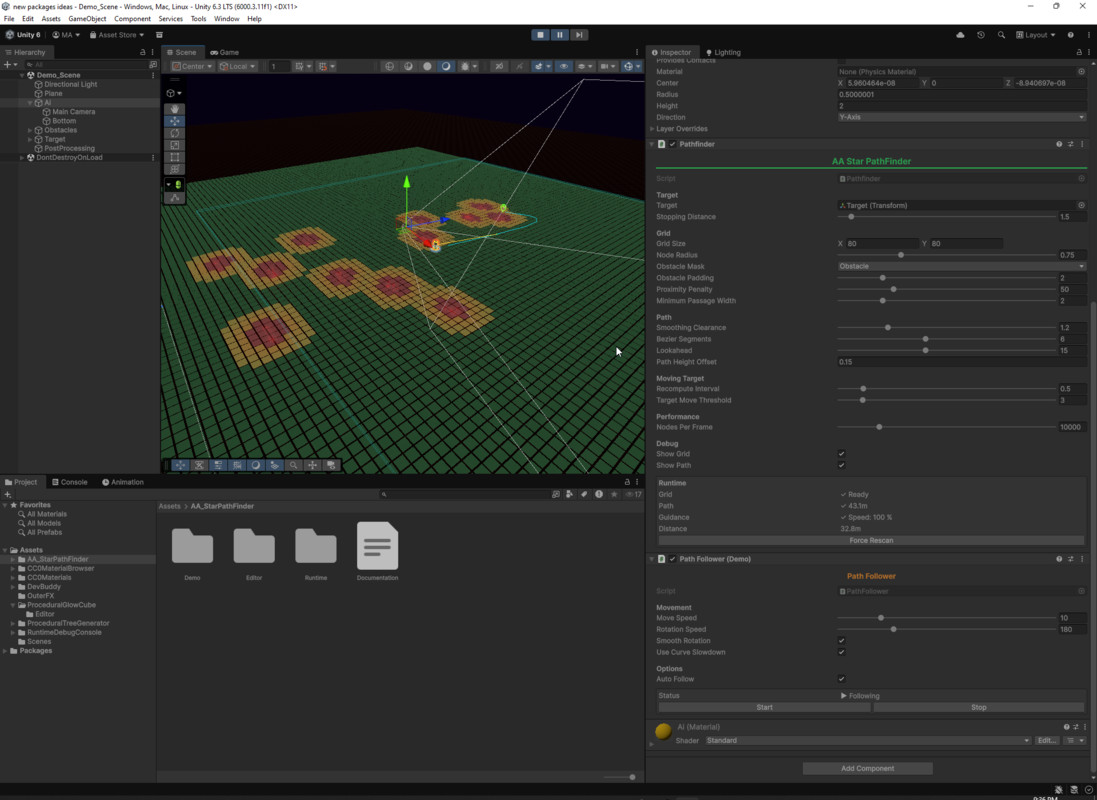This screenshot has width=1097, height=800.
Task: Open the Direction Y-Axis dropdown
Action: tap(961, 118)
